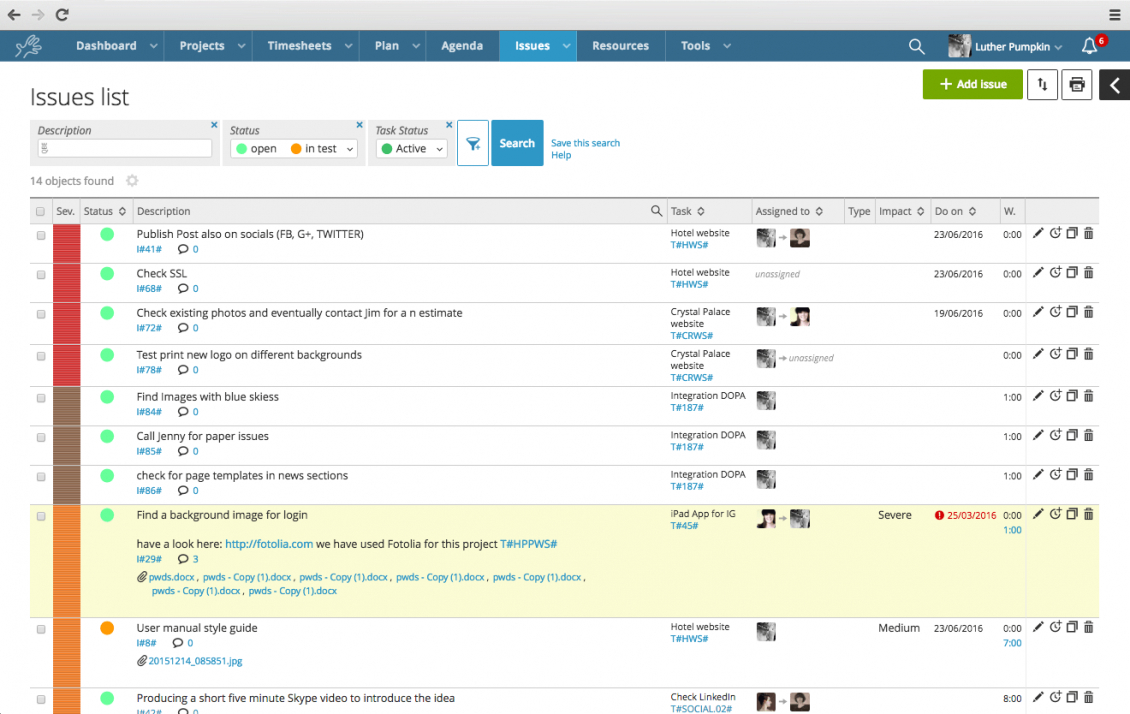Image resolution: width=1130 pixels, height=714 pixels.
Task: Click the green 'Add issue' button
Action: (x=972, y=85)
